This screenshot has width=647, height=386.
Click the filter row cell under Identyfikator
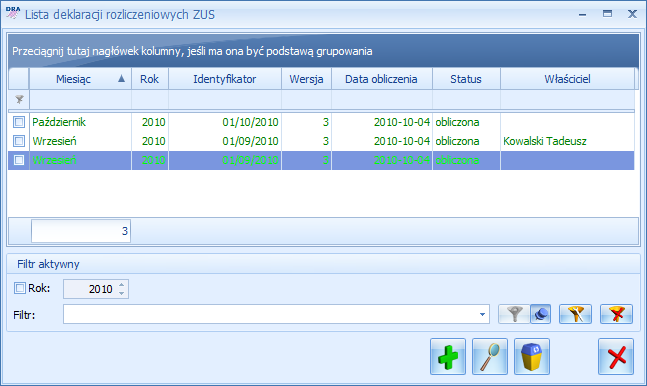pos(225,99)
